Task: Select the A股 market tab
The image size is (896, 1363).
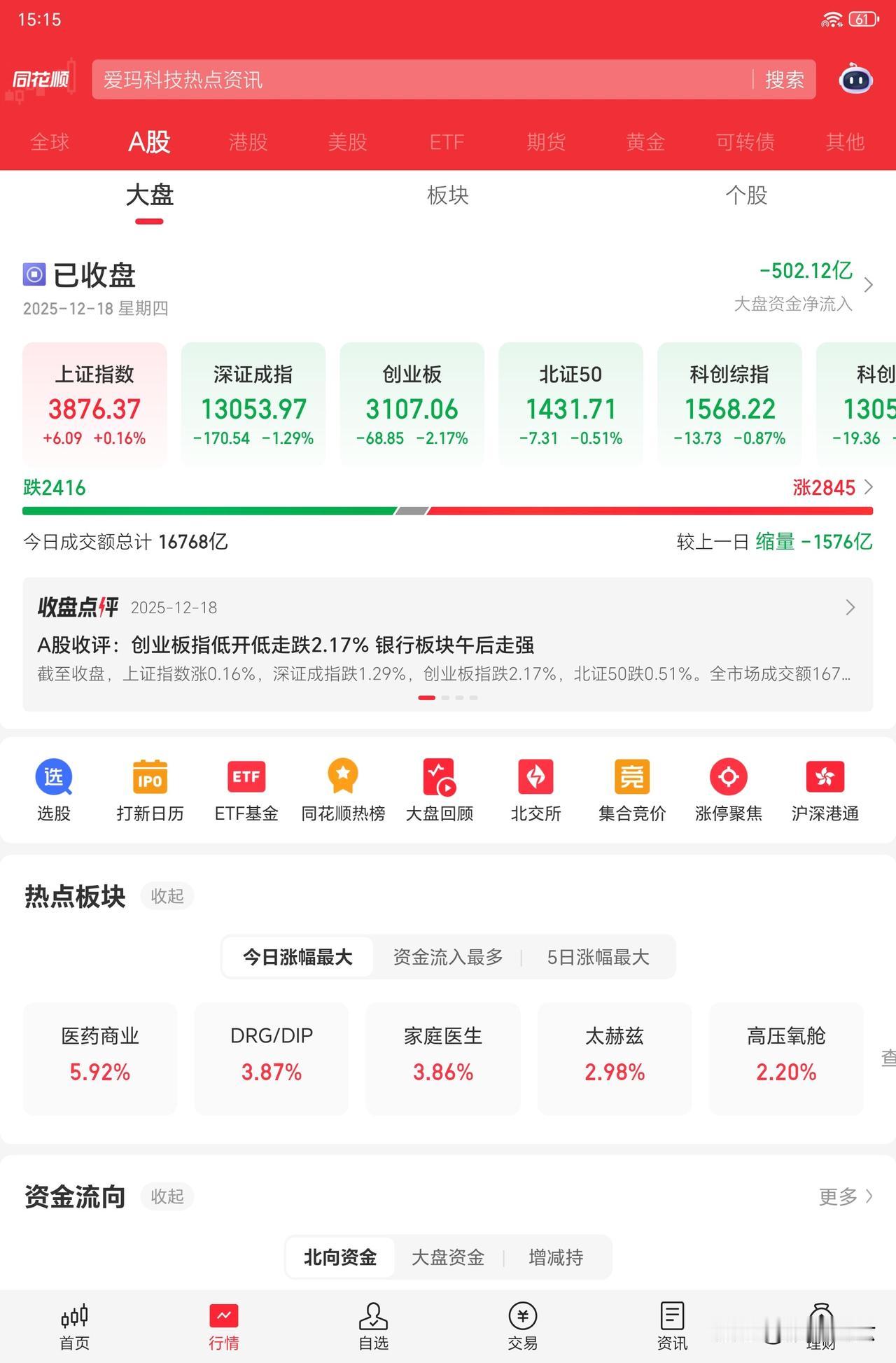Action: (x=149, y=142)
